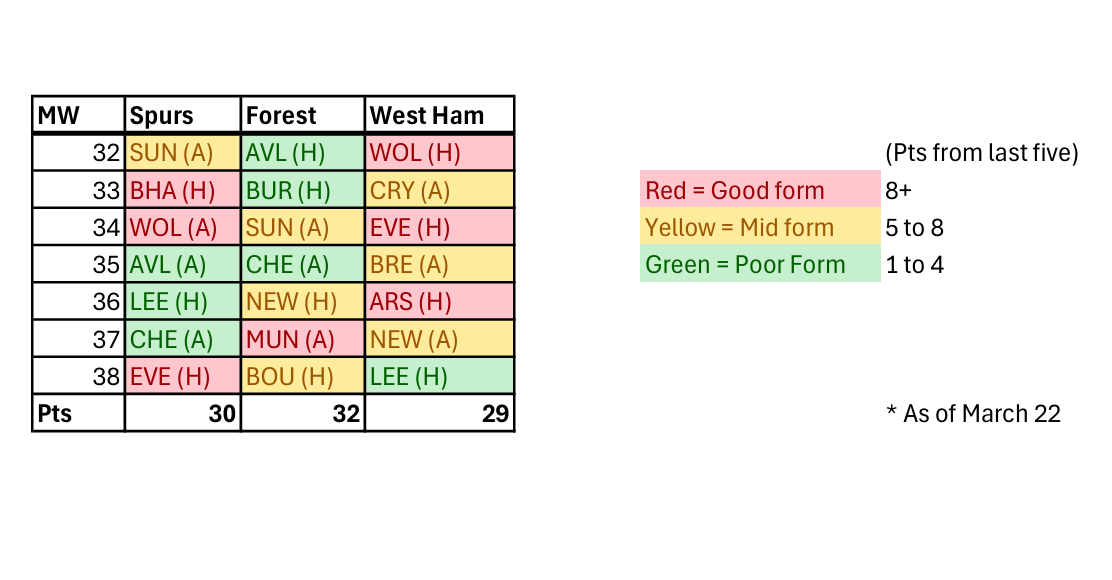Image resolution: width=1112 pixels, height=580 pixels.
Task: Click the CRY (A) fixture cell
Action: tap(439, 190)
